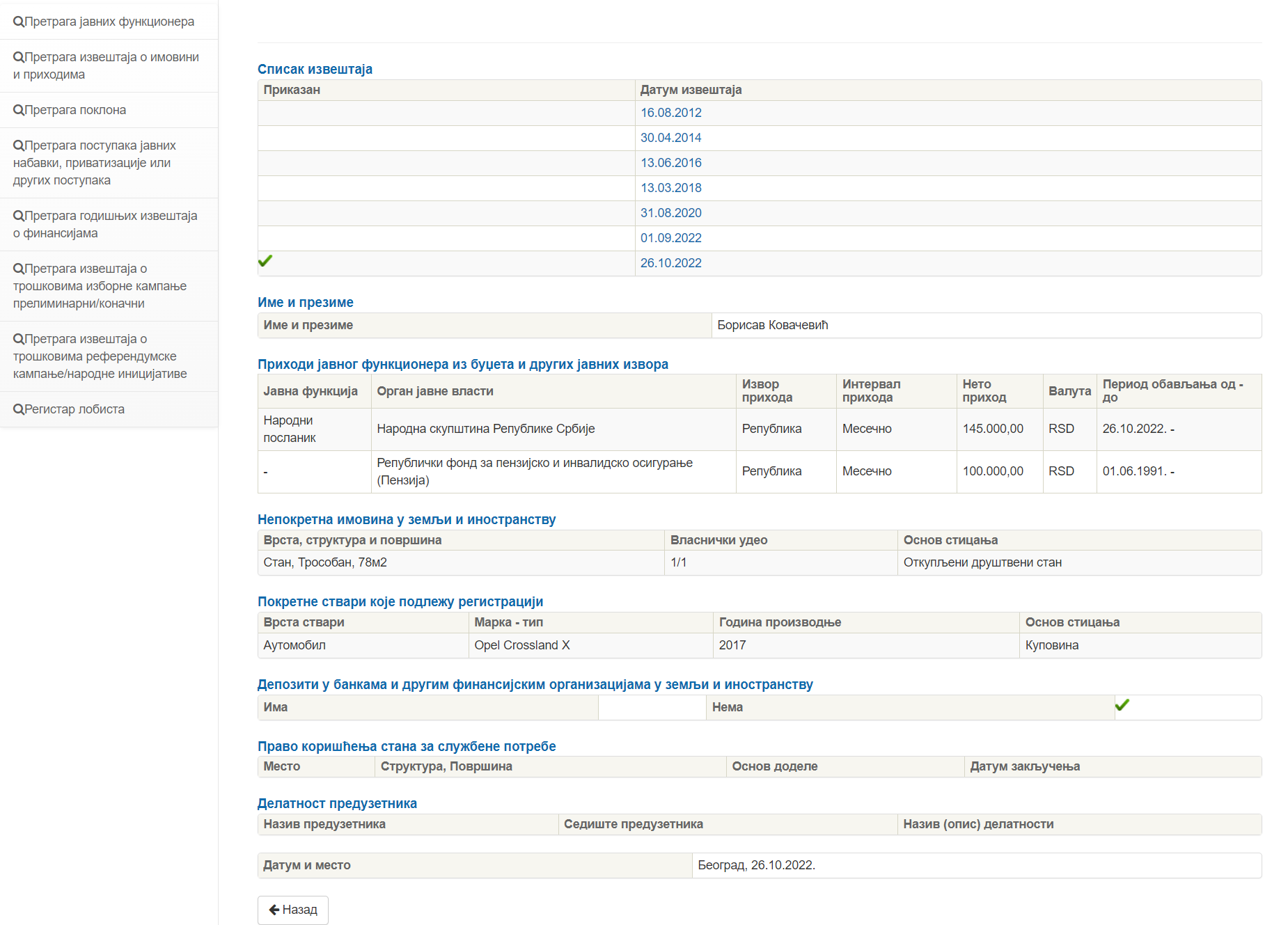This screenshot has height=925, width=1288.
Task: Open the 13.06.2016 report
Action: coord(670,163)
